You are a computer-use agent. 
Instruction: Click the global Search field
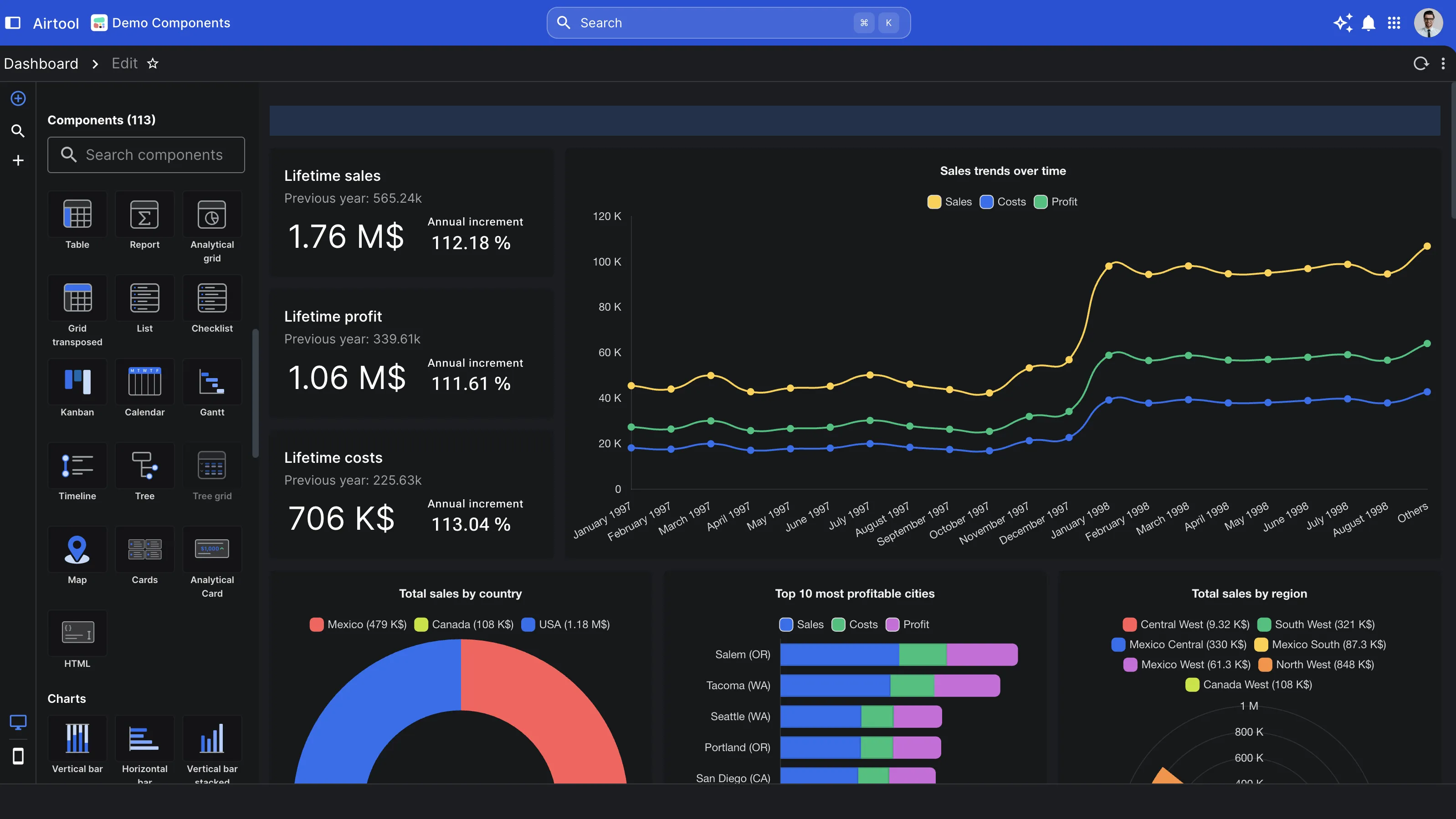728,23
